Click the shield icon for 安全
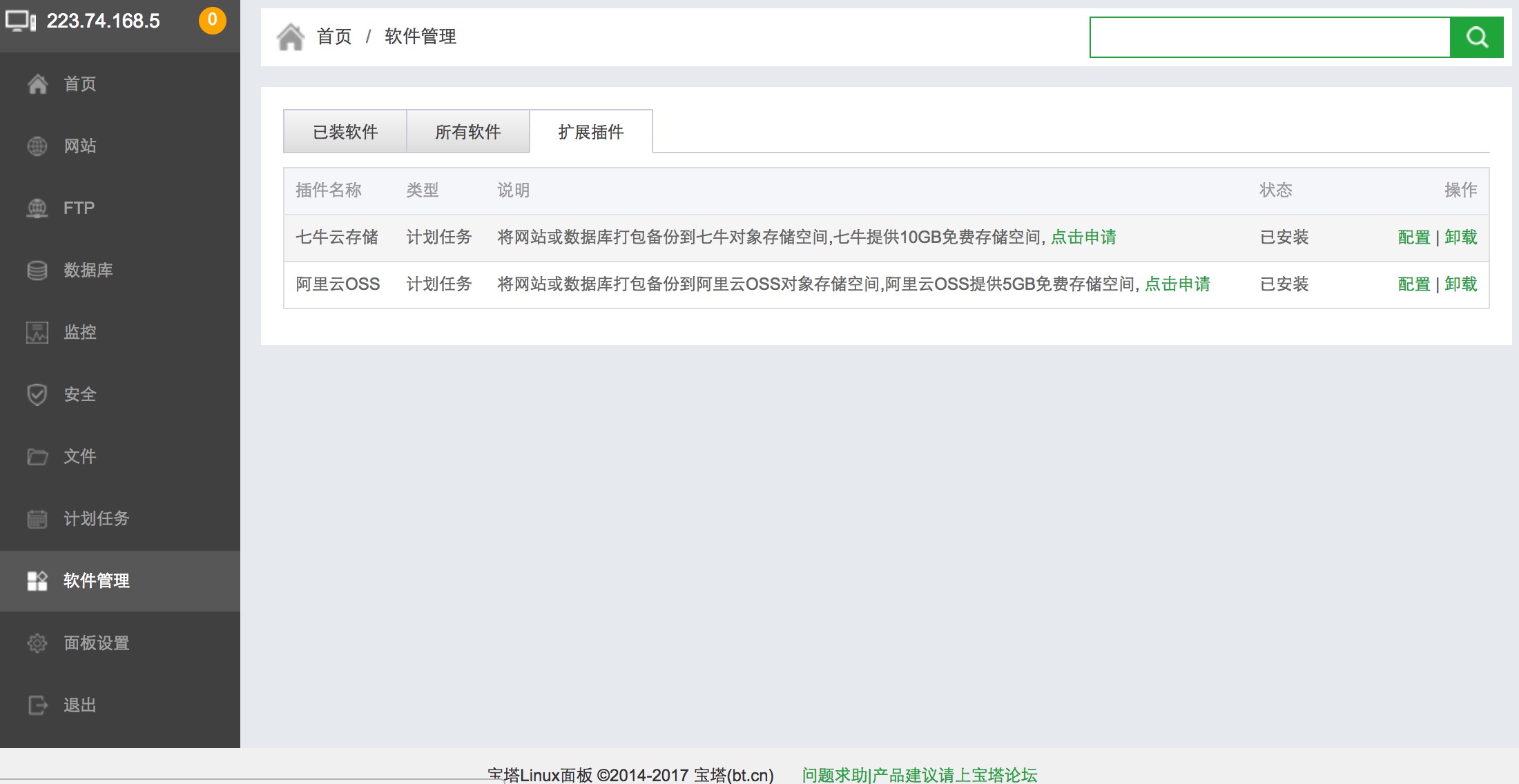The width and height of the screenshot is (1519, 784). [x=37, y=395]
